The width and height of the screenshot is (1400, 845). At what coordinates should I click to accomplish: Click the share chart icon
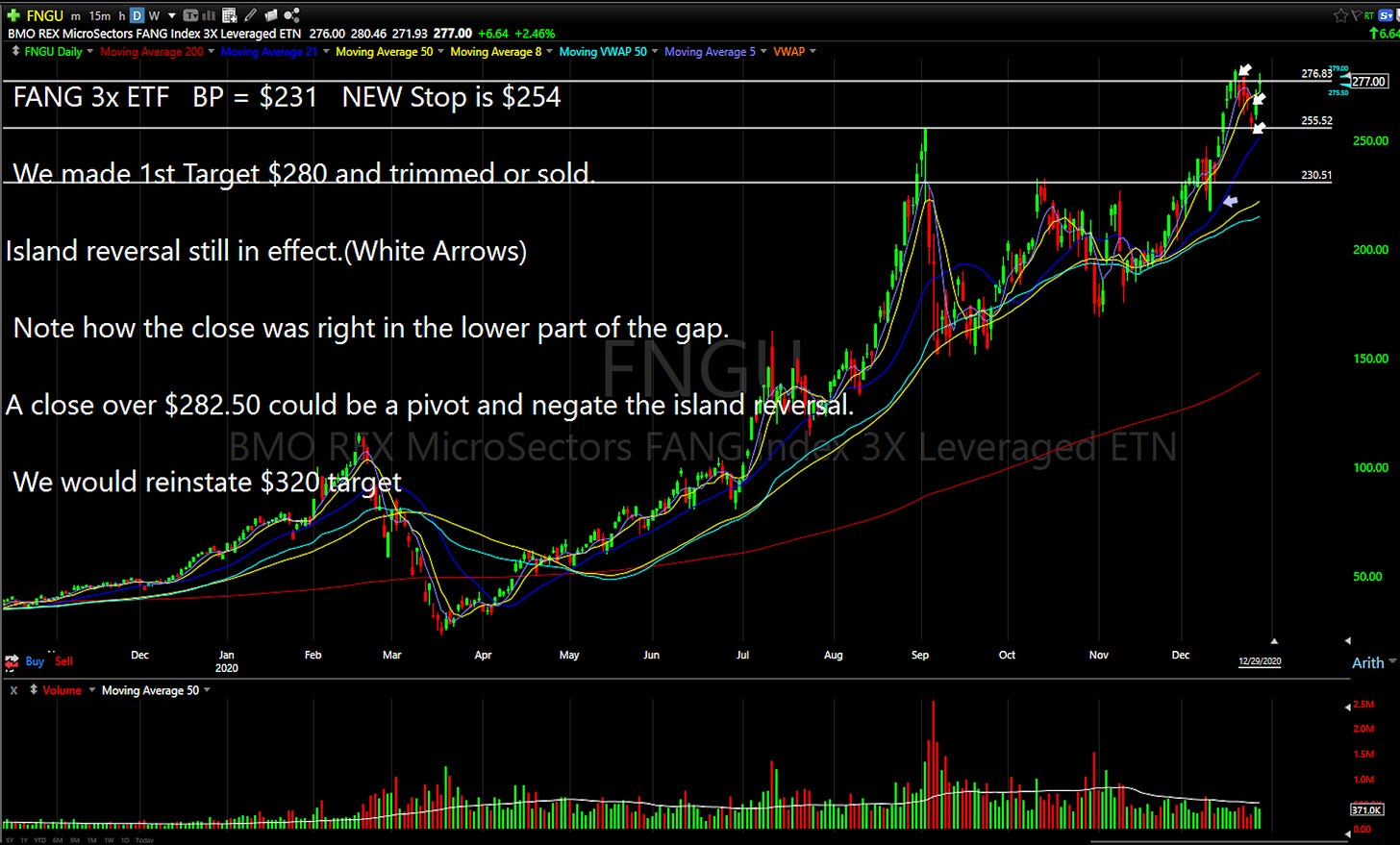291,15
